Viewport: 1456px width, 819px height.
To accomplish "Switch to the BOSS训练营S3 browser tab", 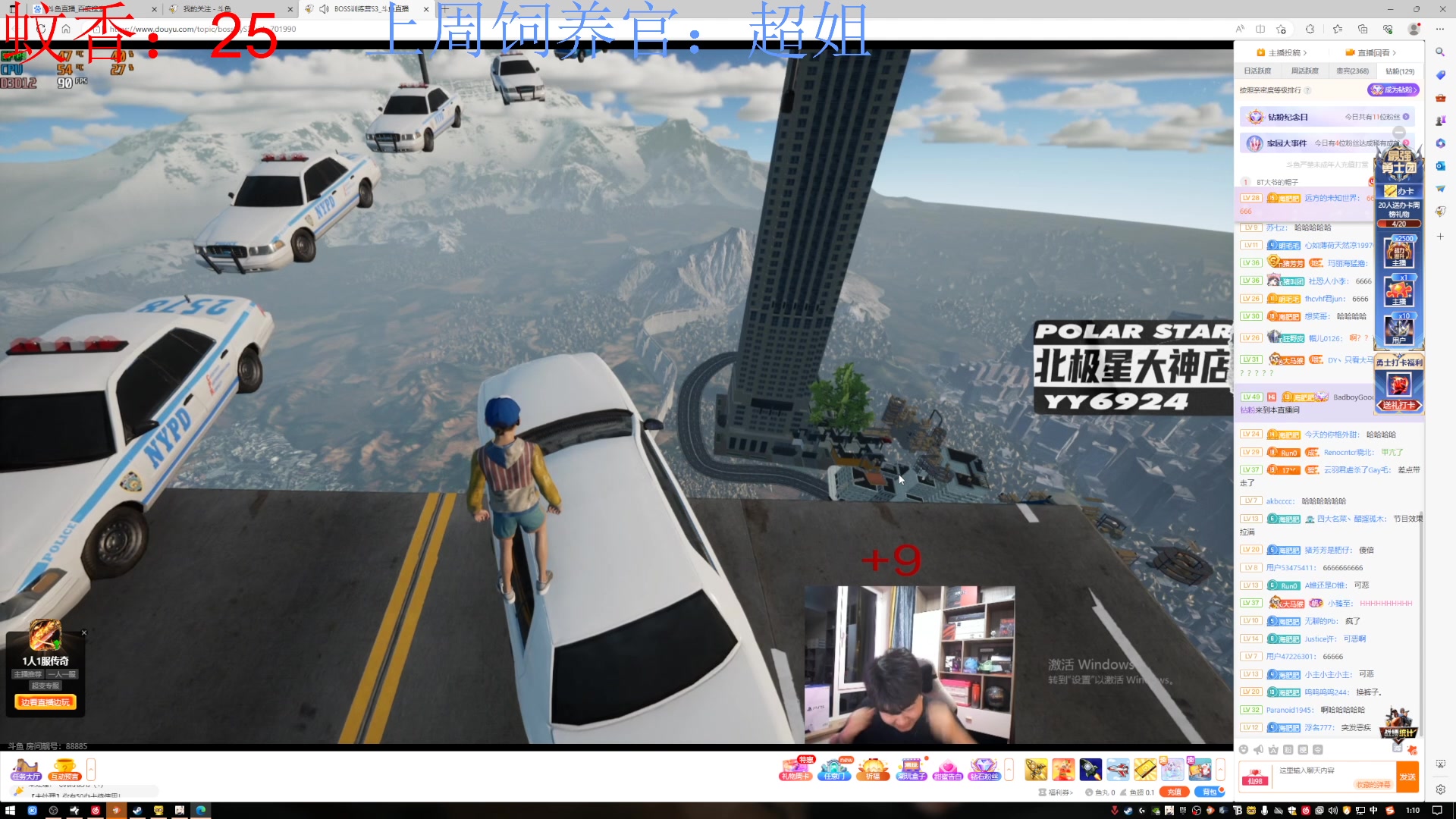I will pyautogui.click(x=366, y=9).
